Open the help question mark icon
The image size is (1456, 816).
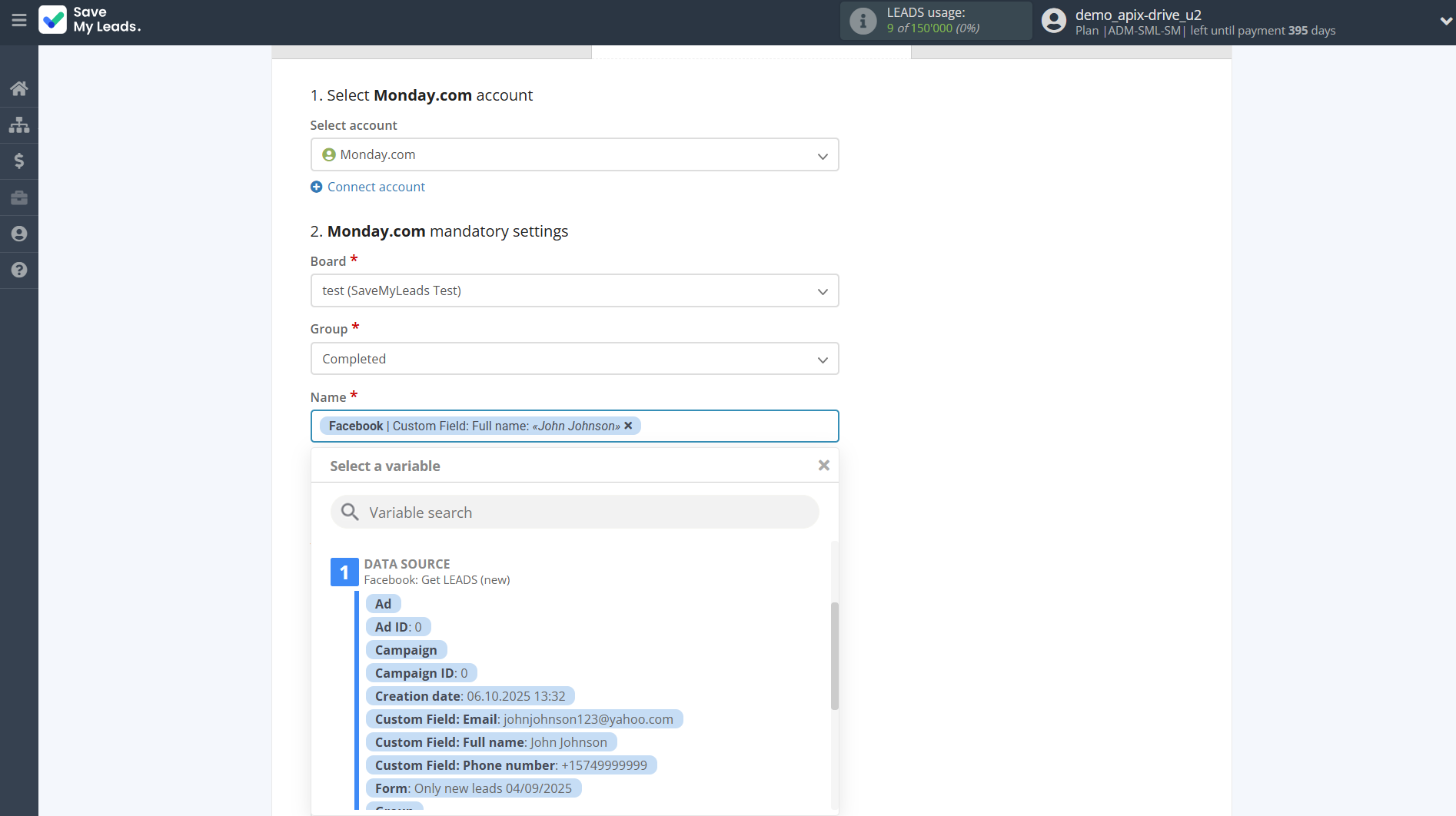click(19, 270)
